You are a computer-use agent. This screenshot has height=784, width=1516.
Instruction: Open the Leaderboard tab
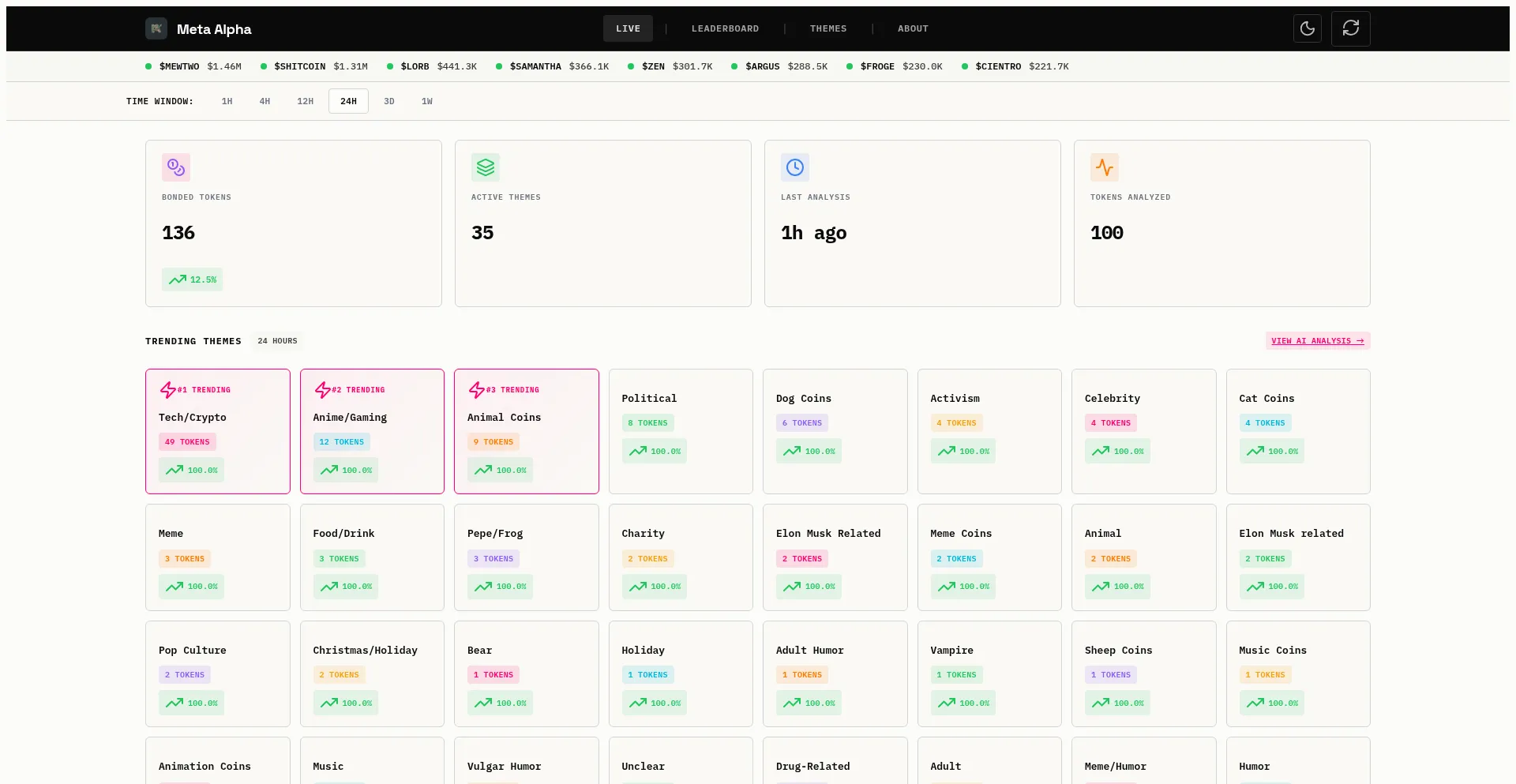[725, 28]
